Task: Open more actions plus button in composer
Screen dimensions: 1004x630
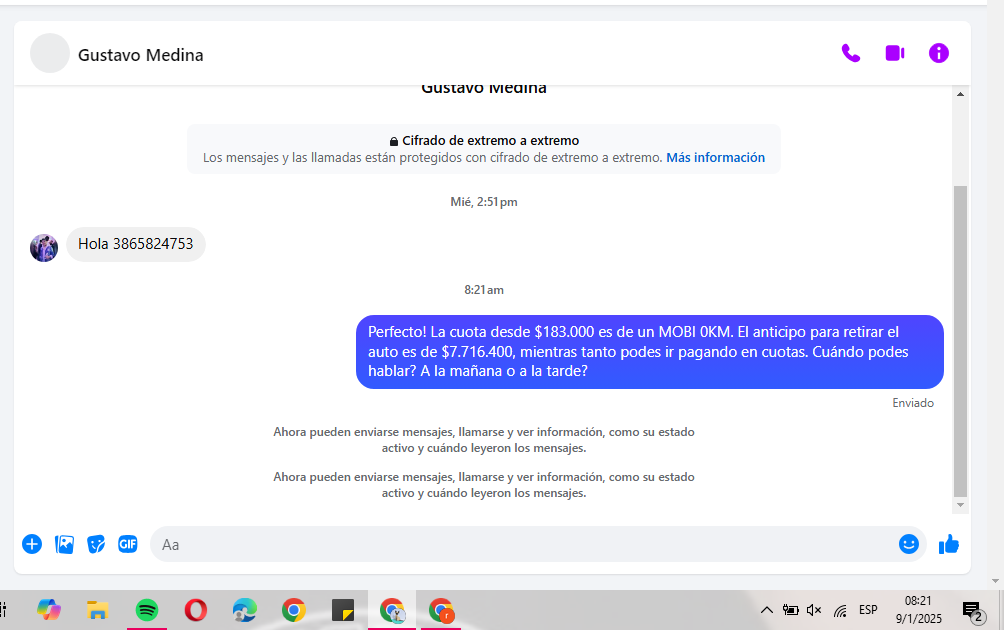Action: (x=32, y=544)
